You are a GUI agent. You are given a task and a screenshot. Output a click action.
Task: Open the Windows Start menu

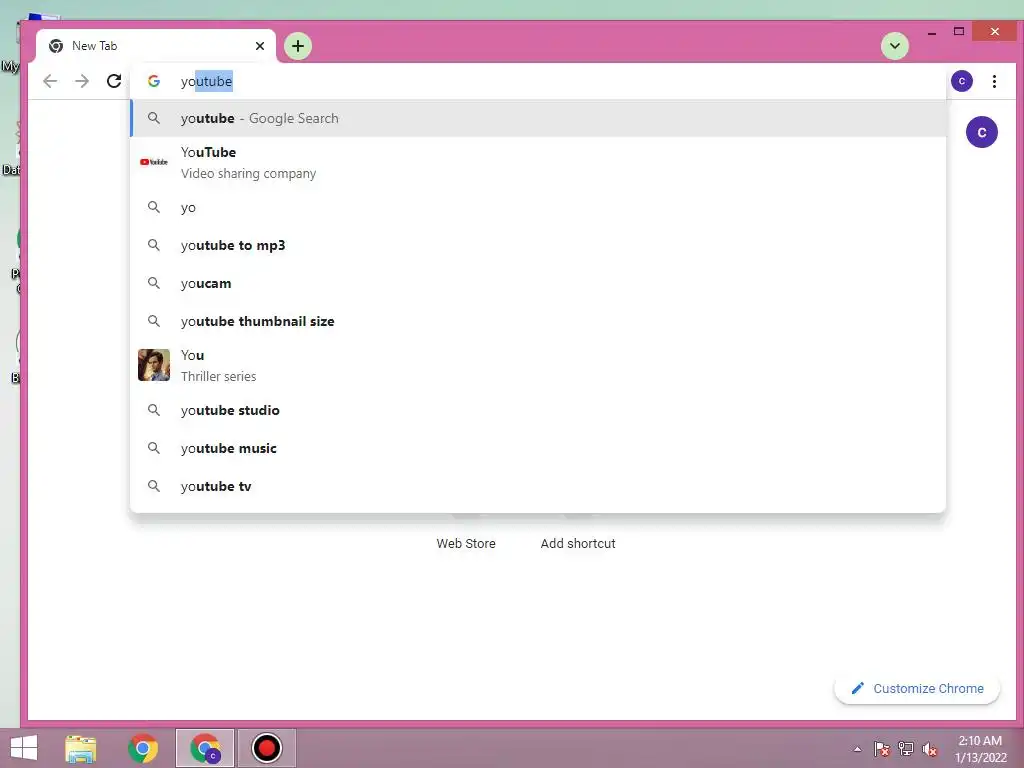coord(24,748)
